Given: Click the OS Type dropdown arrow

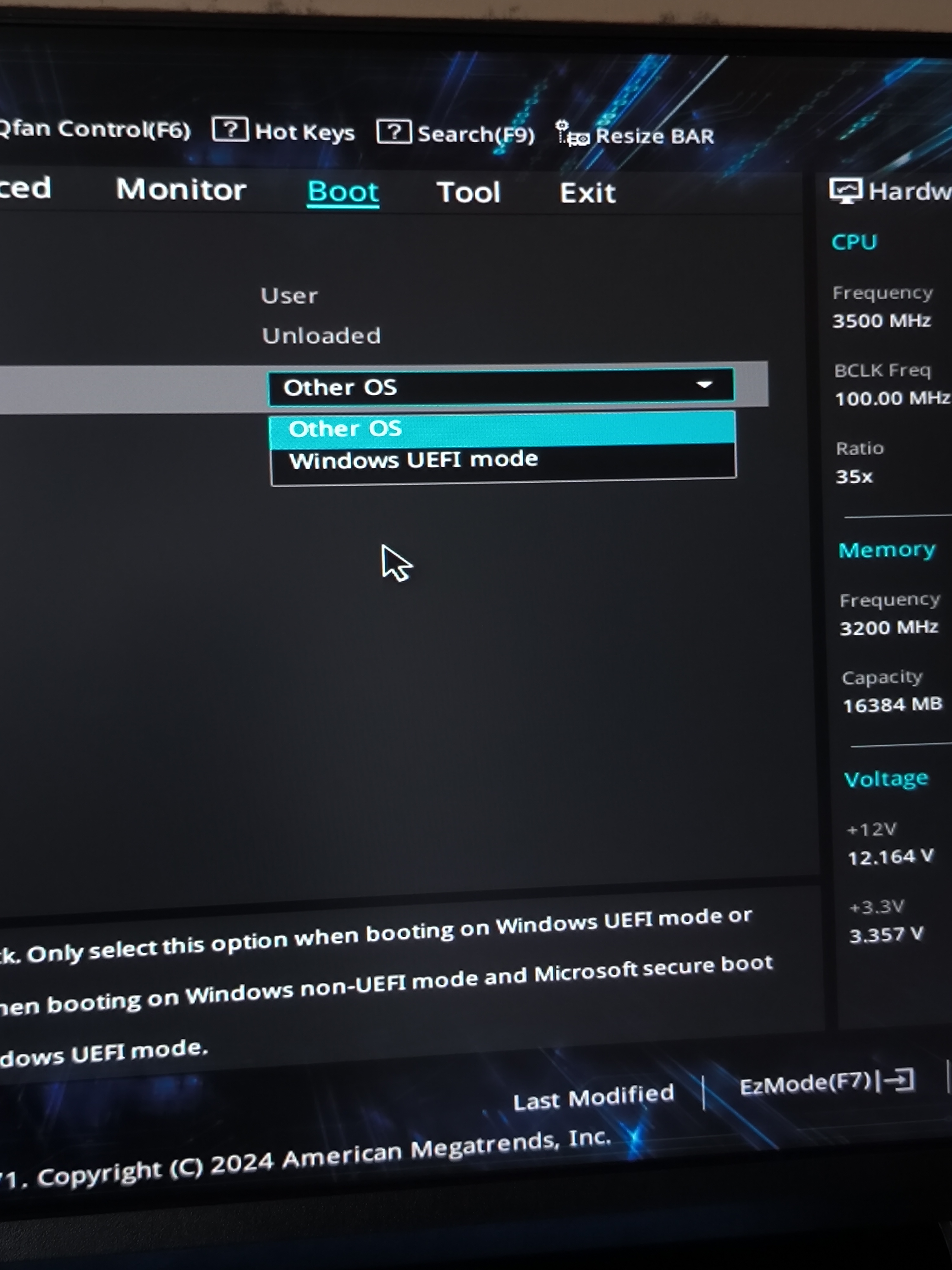Looking at the screenshot, I should 704,384.
